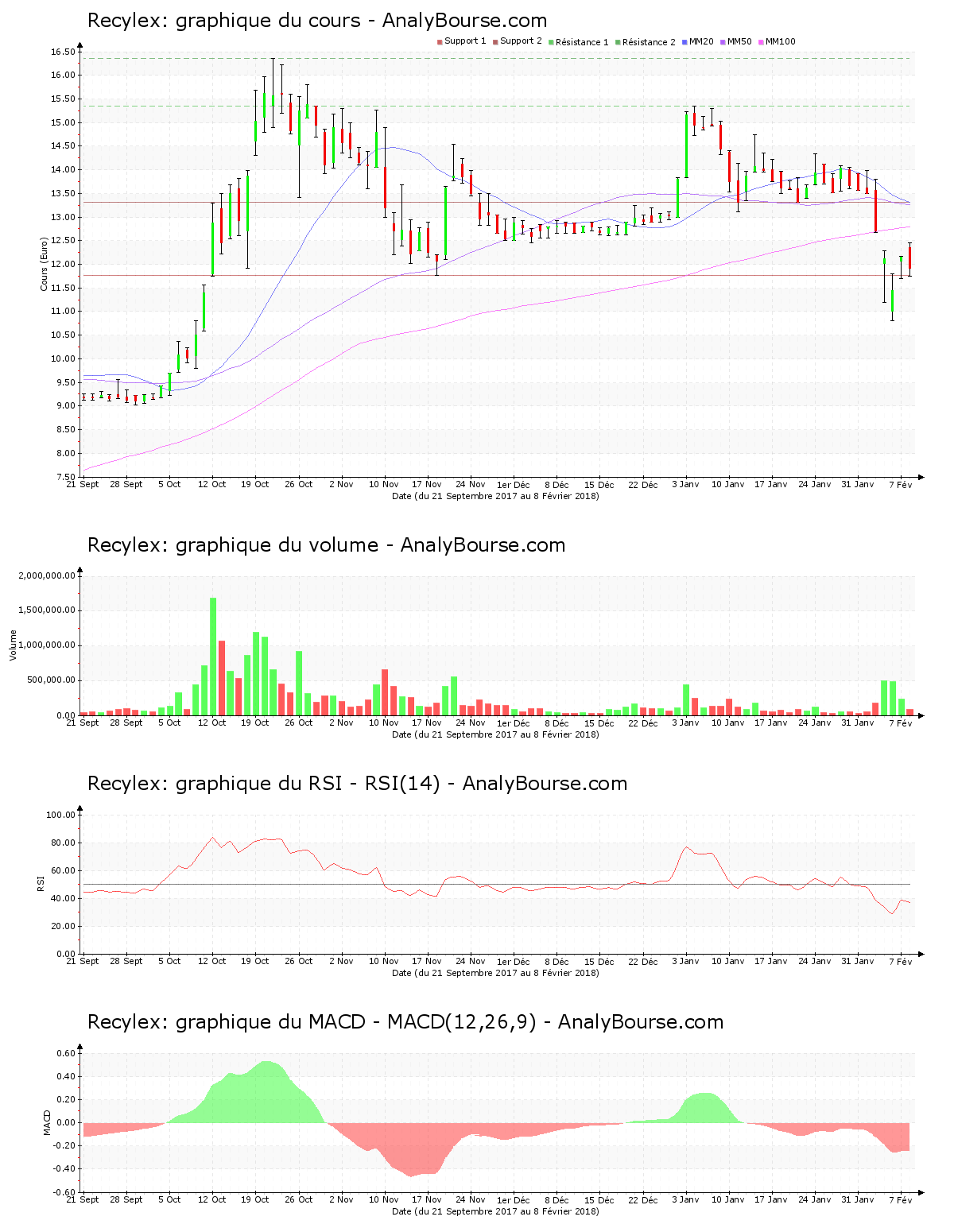Click the -0.40 MACD axis label
The height and width of the screenshot is (1232, 954).
(x=65, y=1168)
